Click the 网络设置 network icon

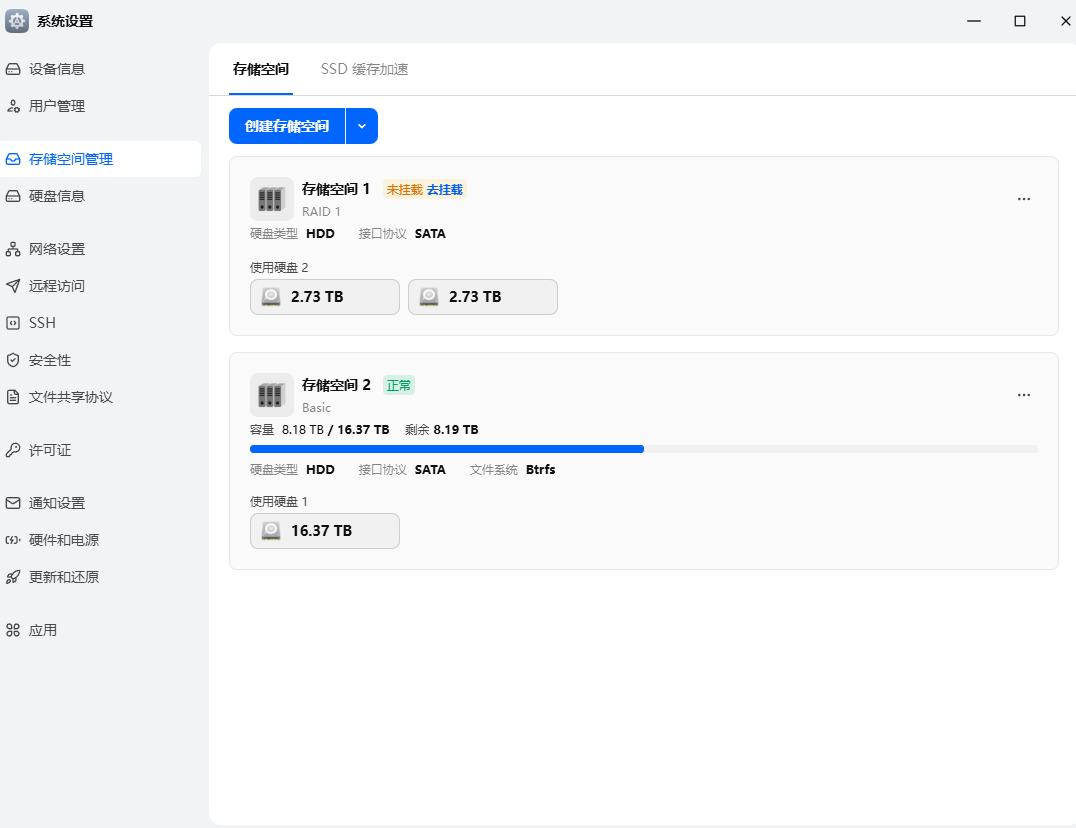pyautogui.click(x=13, y=249)
